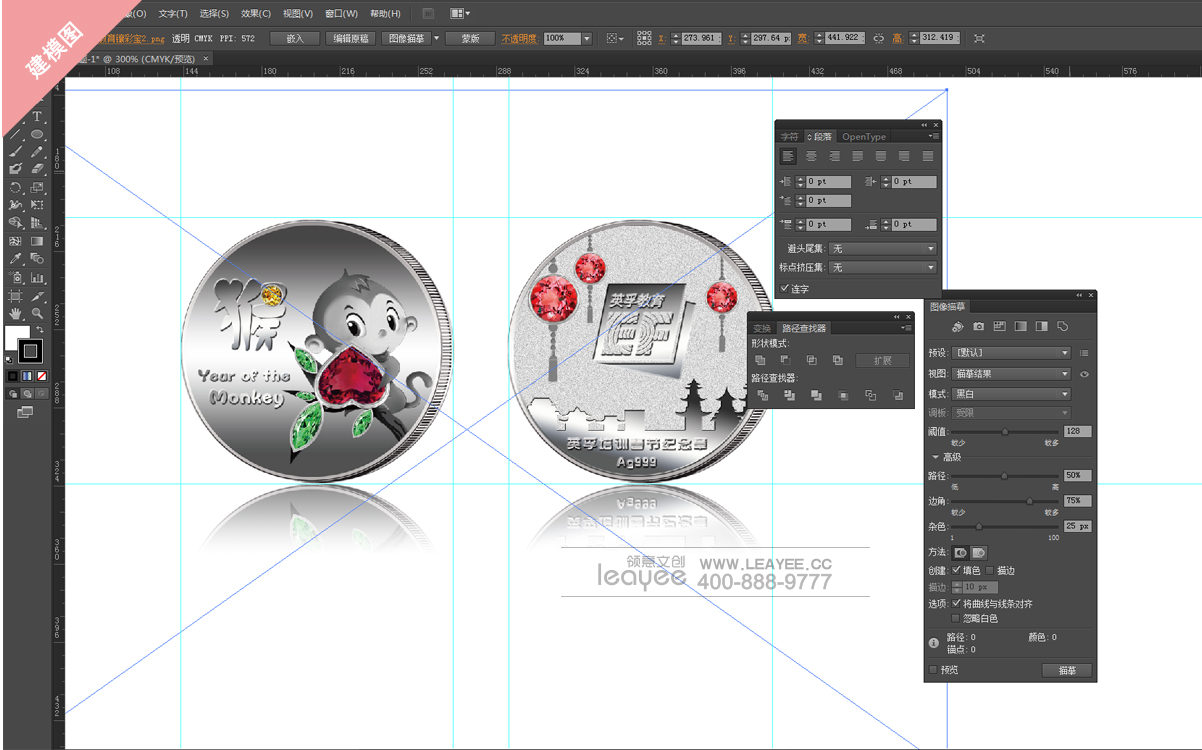Screen dimensions: 1202x750
Task: Enable the 预览 preview checkbox
Action: point(934,670)
